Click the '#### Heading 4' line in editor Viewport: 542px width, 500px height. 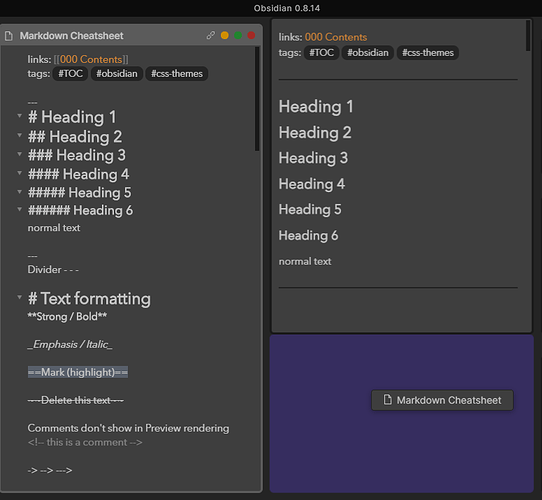[78, 174]
